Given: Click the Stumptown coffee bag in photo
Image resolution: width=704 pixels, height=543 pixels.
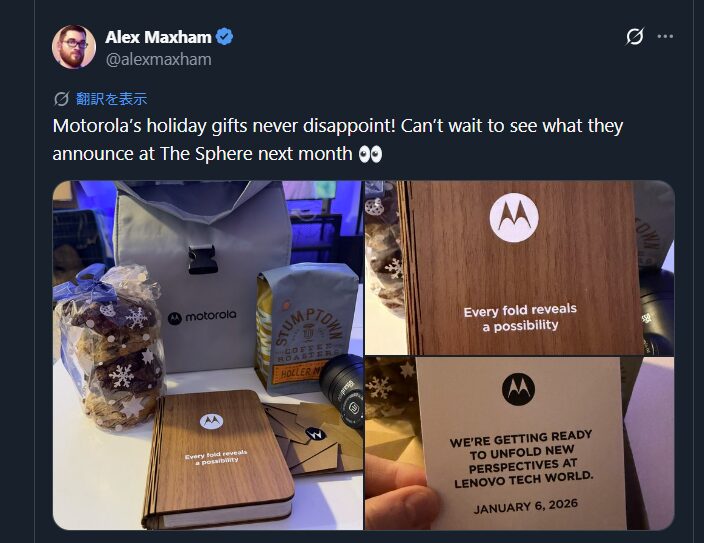Looking at the screenshot, I should point(305,328).
